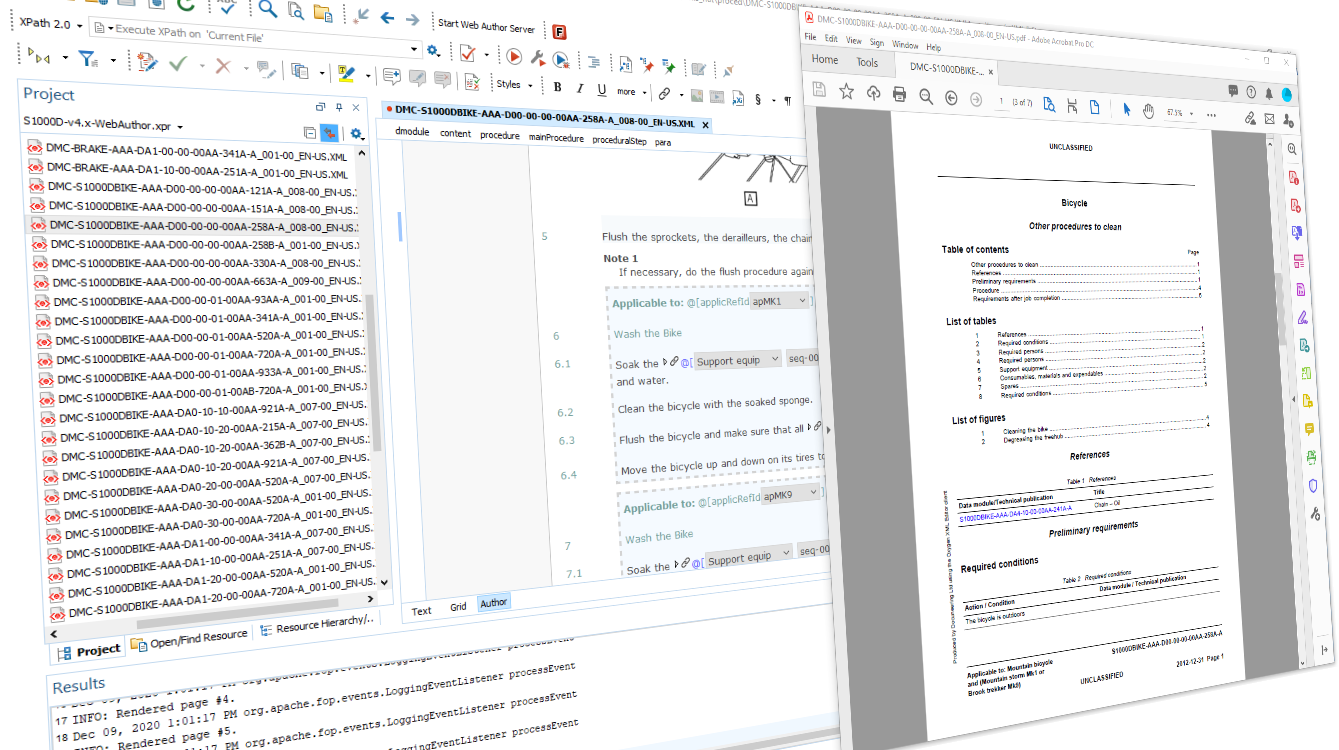Viewport: 1339px width, 750px height.
Task: Open Configure Transformation Scenarios wrench icon
Action: click(536, 57)
